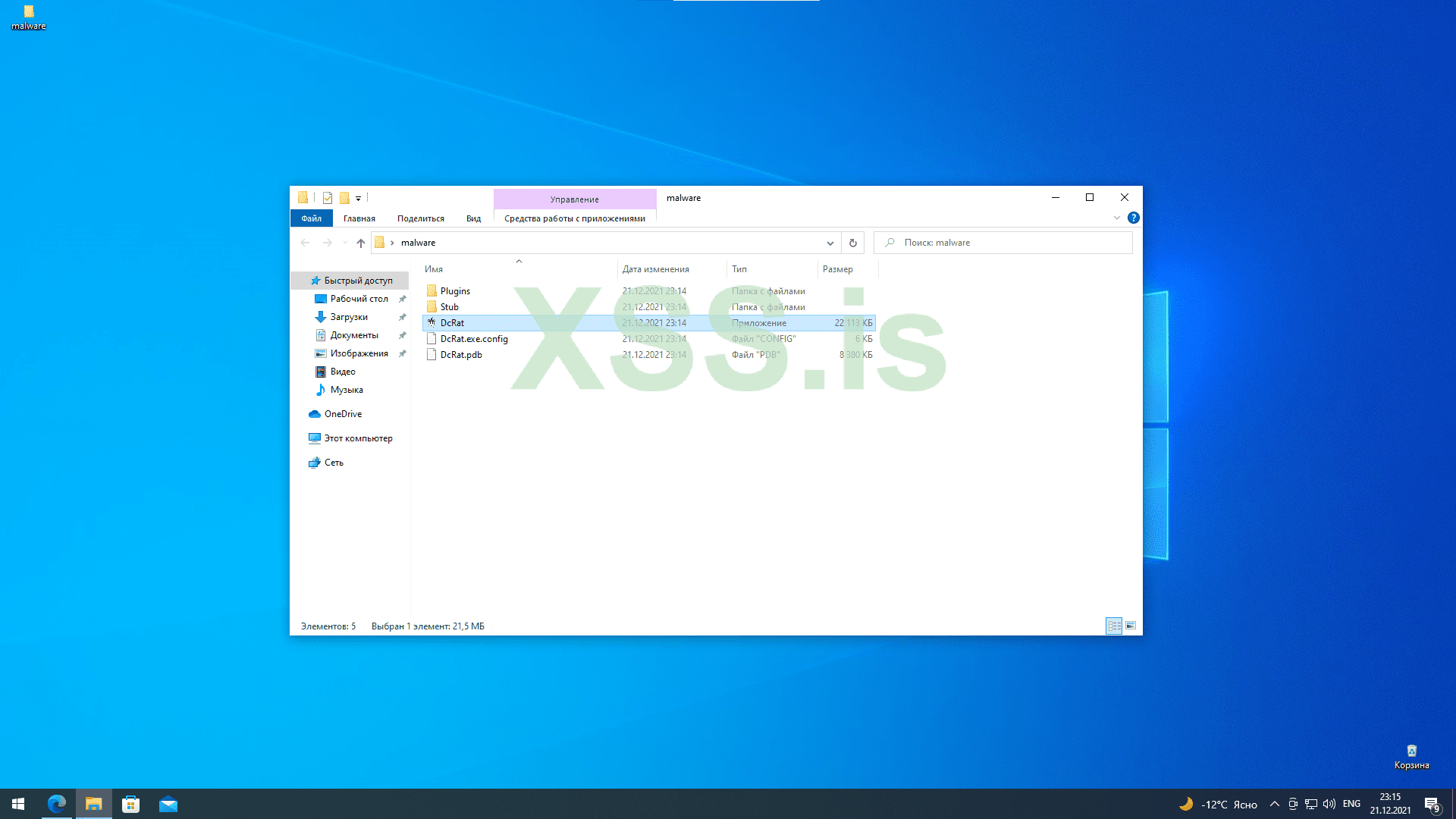Select the DcRat.exe.config file
The image size is (1456, 819).
(x=474, y=339)
